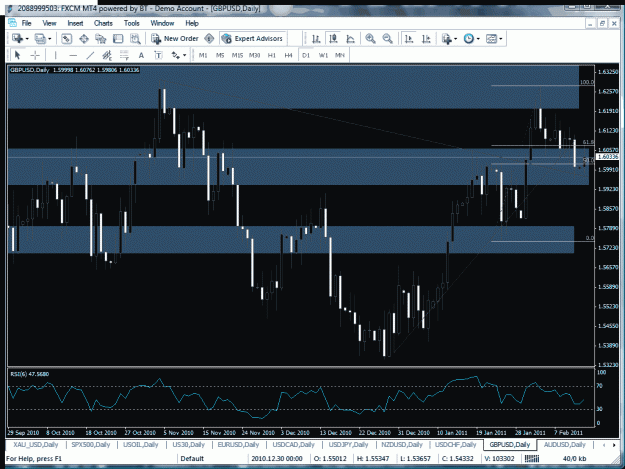Switch chart to bar chart type
625x469 pixels.
pos(316,39)
